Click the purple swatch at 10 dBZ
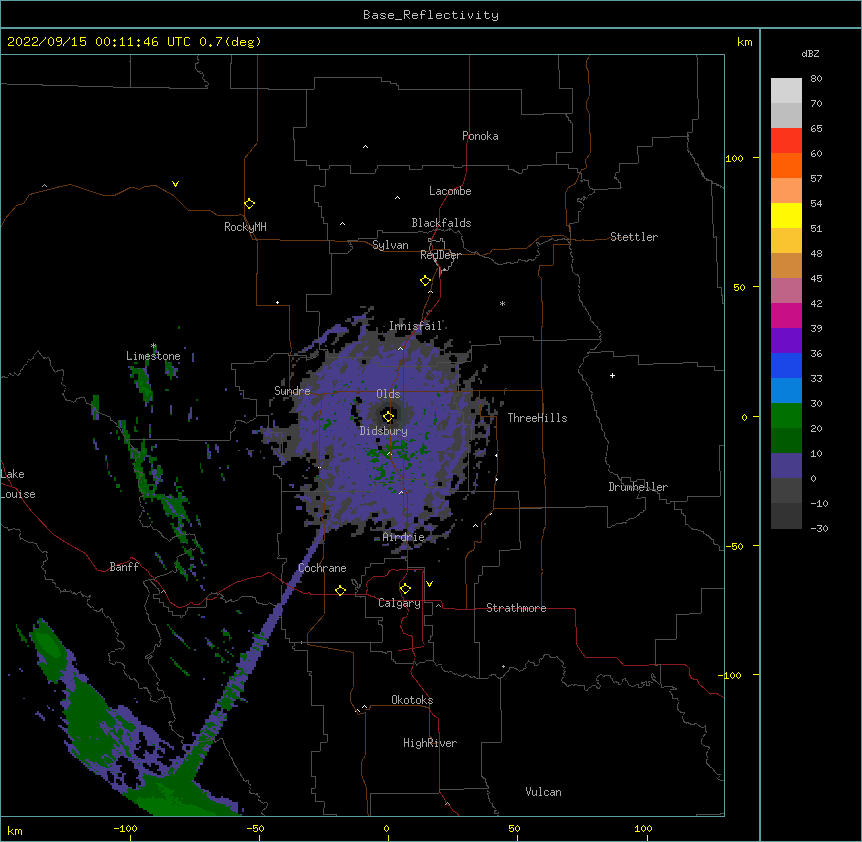The image size is (862, 842). [x=786, y=466]
